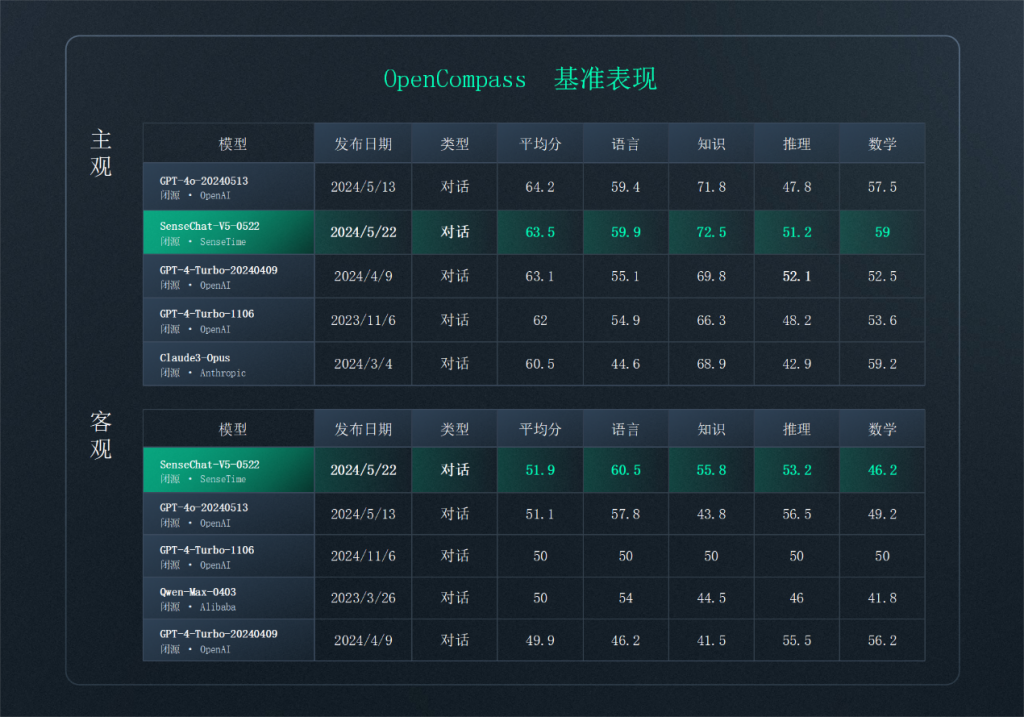1024x717 pixels.
Task: Click the math score "59.2" for Claude3-Opus
Action: (x=882, y=364)
